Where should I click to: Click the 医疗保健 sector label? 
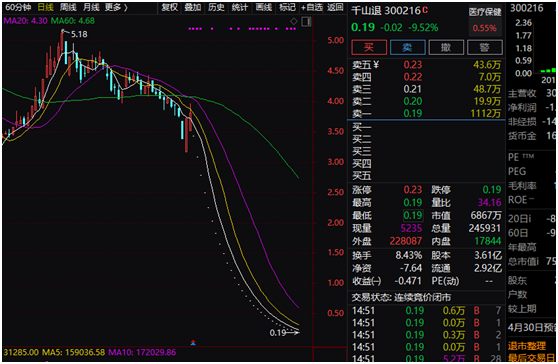point(485,12)
